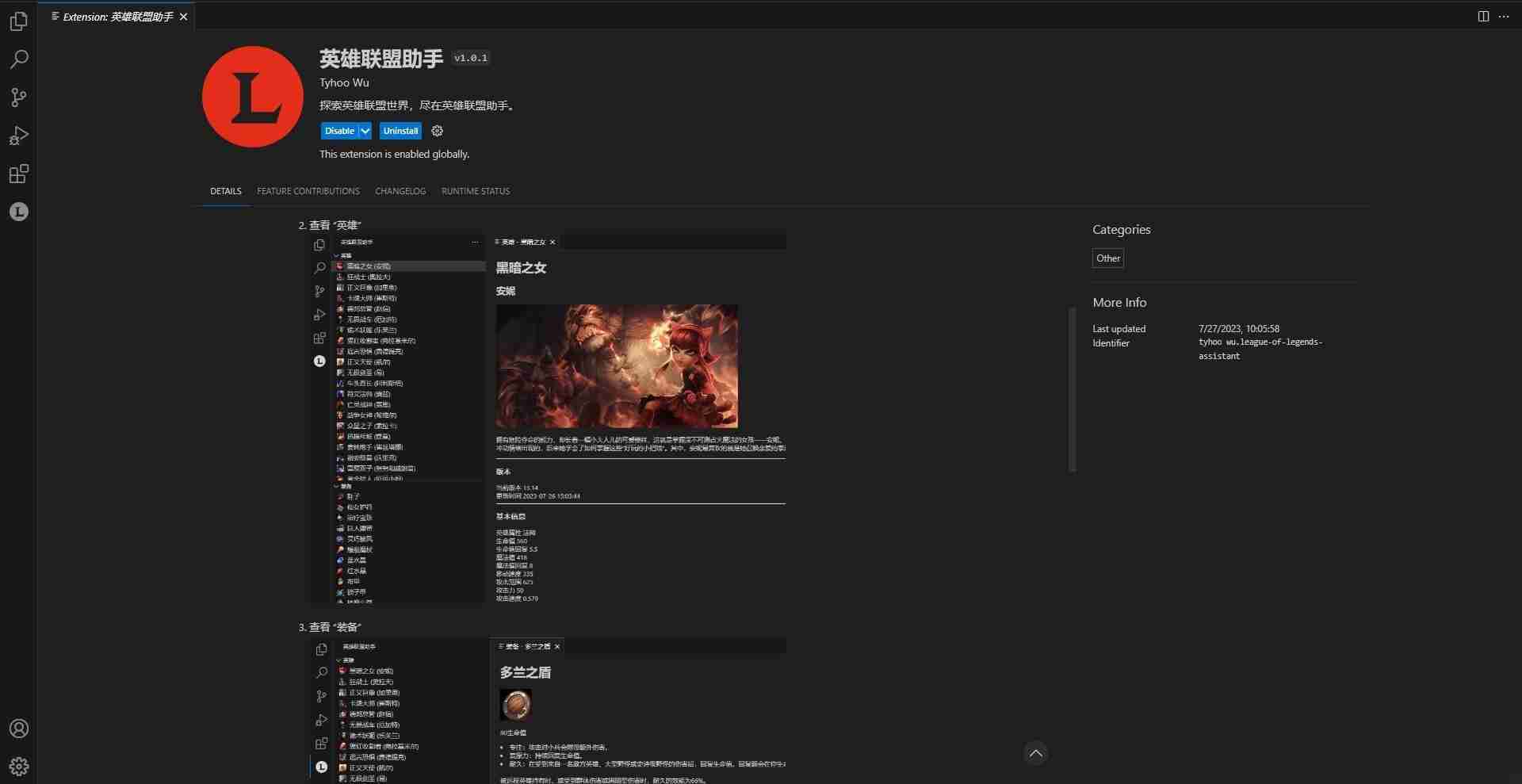Click the details pane vertical scrollbar
This screenshot has width=1522, height=784.
click(1073, 389)
